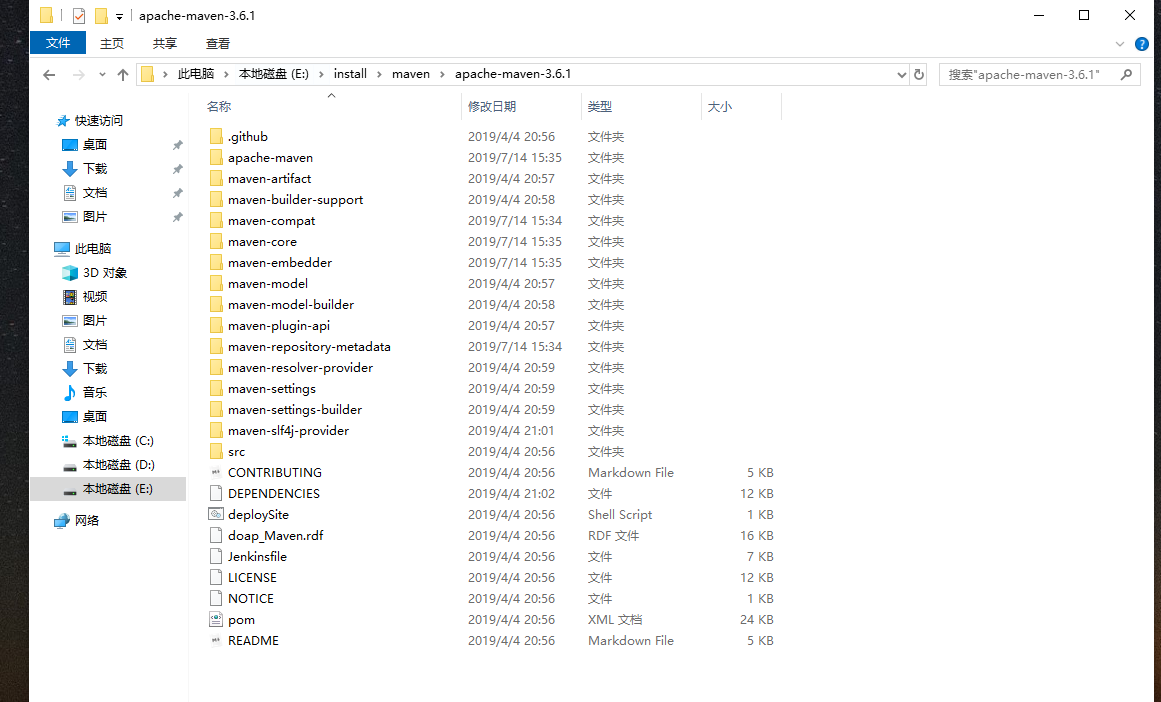
Task: Select the src folder icon
Action: [216, 451]
